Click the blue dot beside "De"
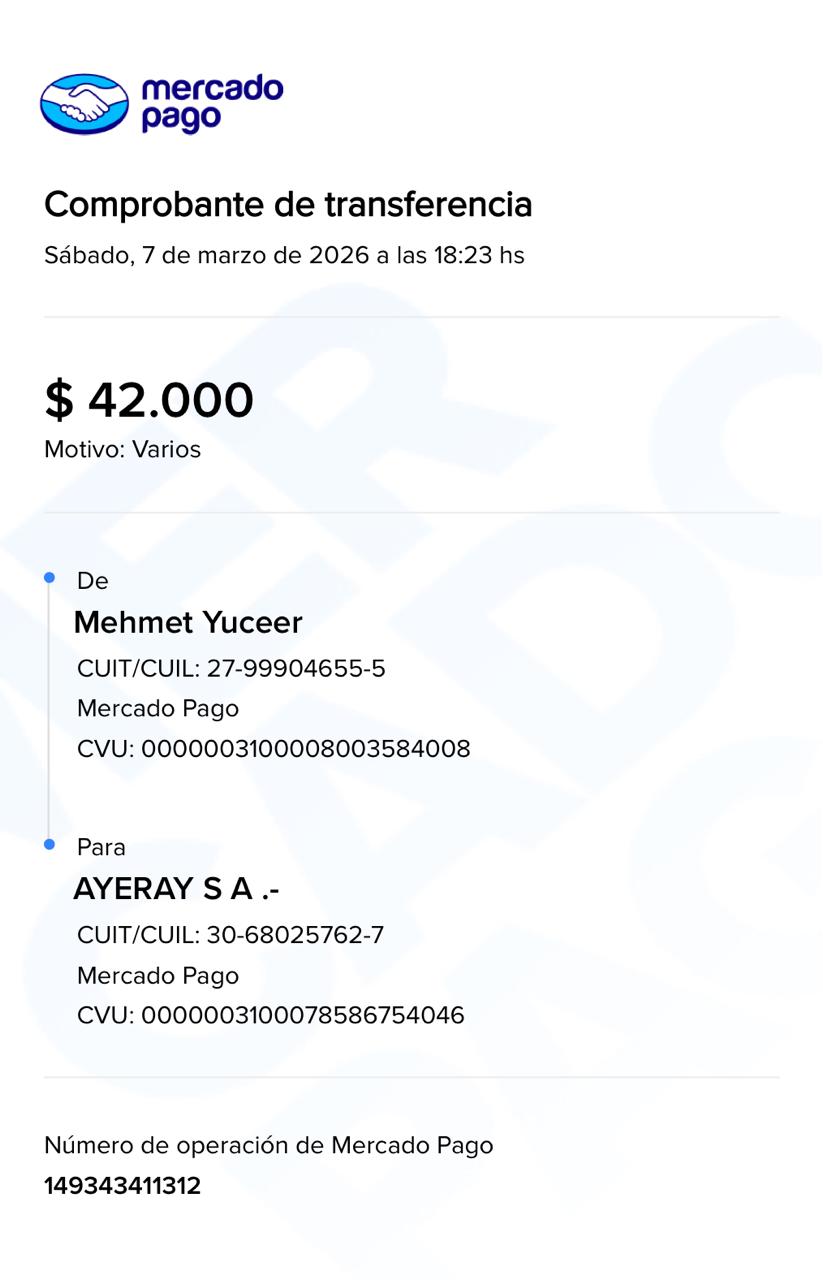823x1280 pixels. click(x=49, y=578)
